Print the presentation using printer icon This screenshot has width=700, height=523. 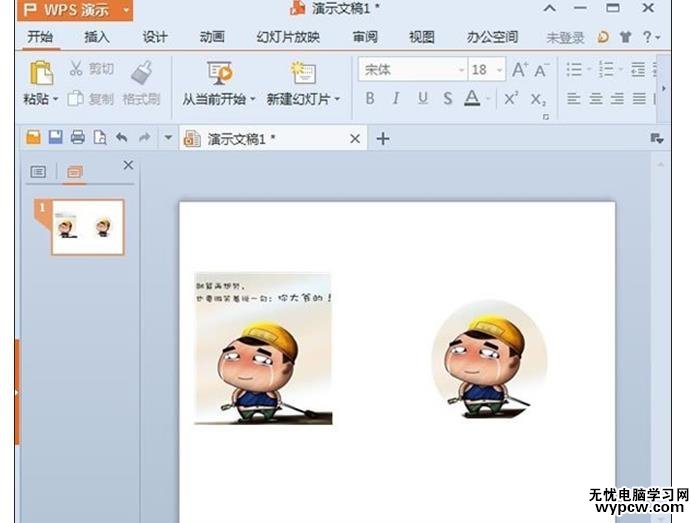pyautogui.click(x=77, y=137)
